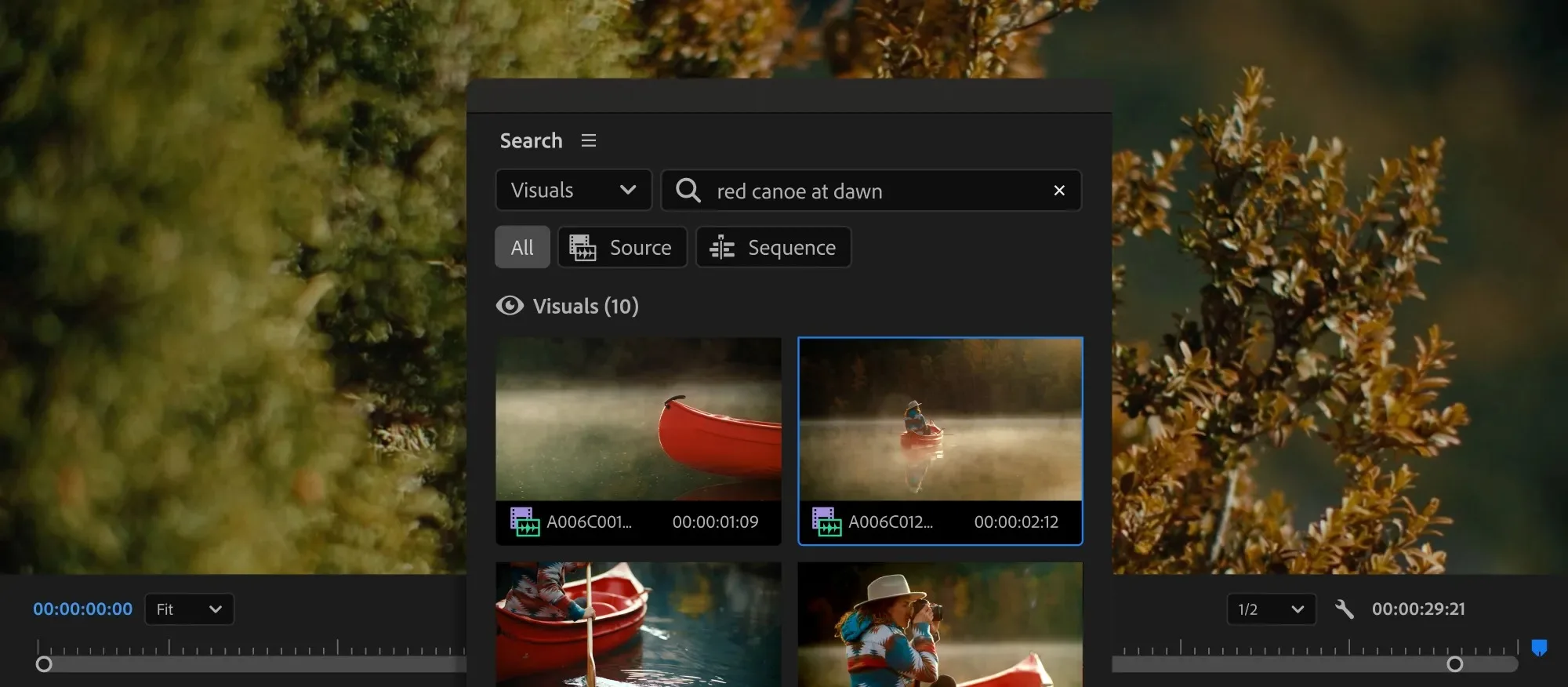This screenshot has height=687, width=1568.
Task: Select the A006C012 misty lake thumbnail
Action: click(x=940, y=420)
